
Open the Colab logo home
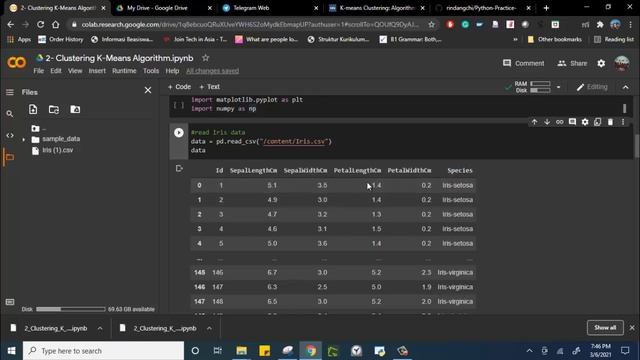pos(17,62)
